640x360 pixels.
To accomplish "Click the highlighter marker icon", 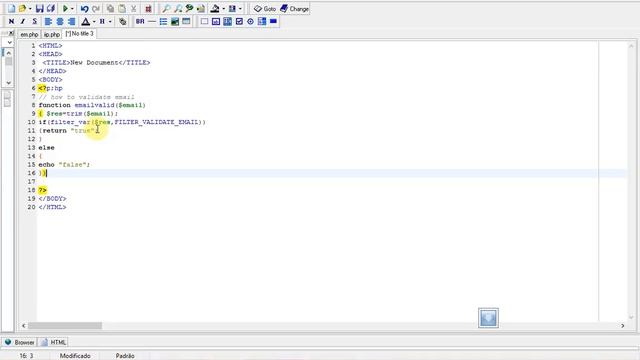I will click(215, 9).
